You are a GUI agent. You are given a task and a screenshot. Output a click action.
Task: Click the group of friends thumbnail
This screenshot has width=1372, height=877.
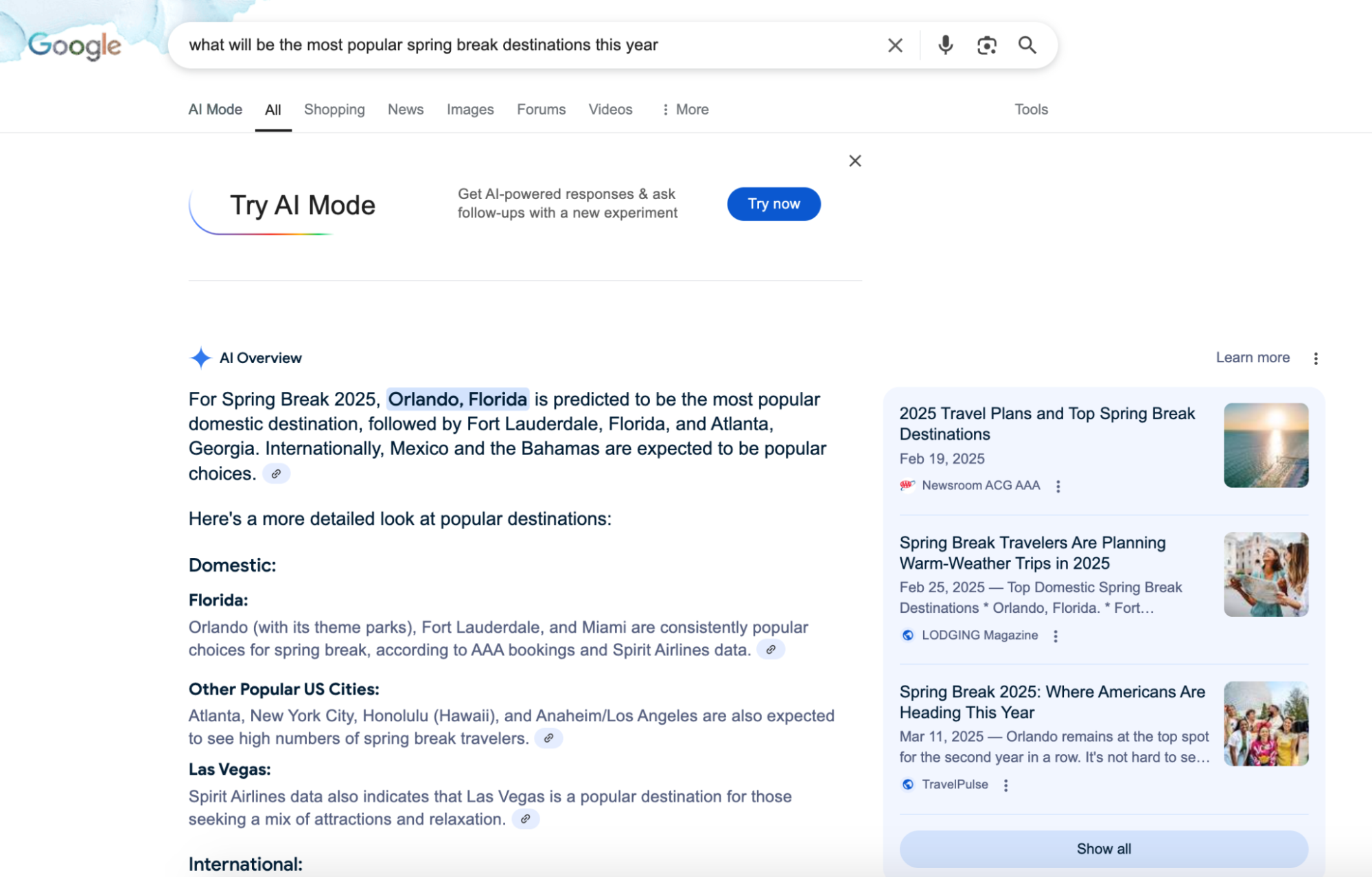1266,723
